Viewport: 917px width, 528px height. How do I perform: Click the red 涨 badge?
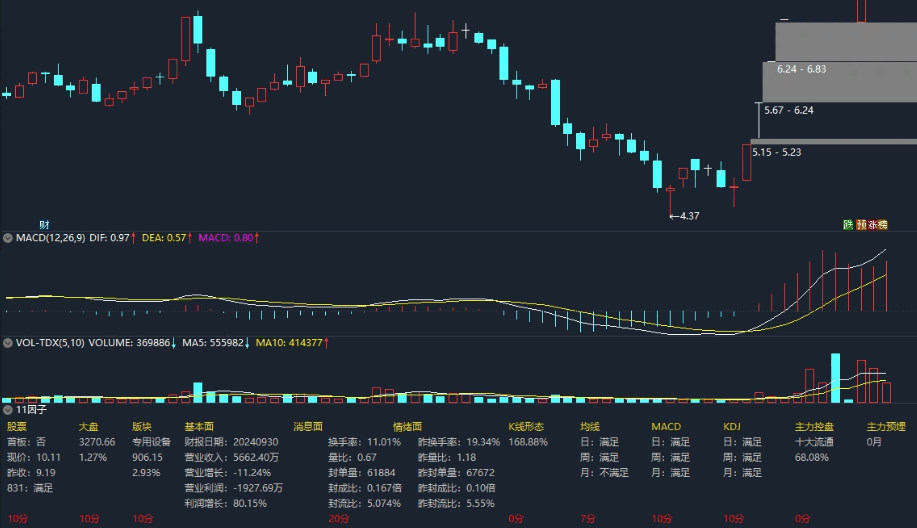pyautogui.click(x=872, y=225)
